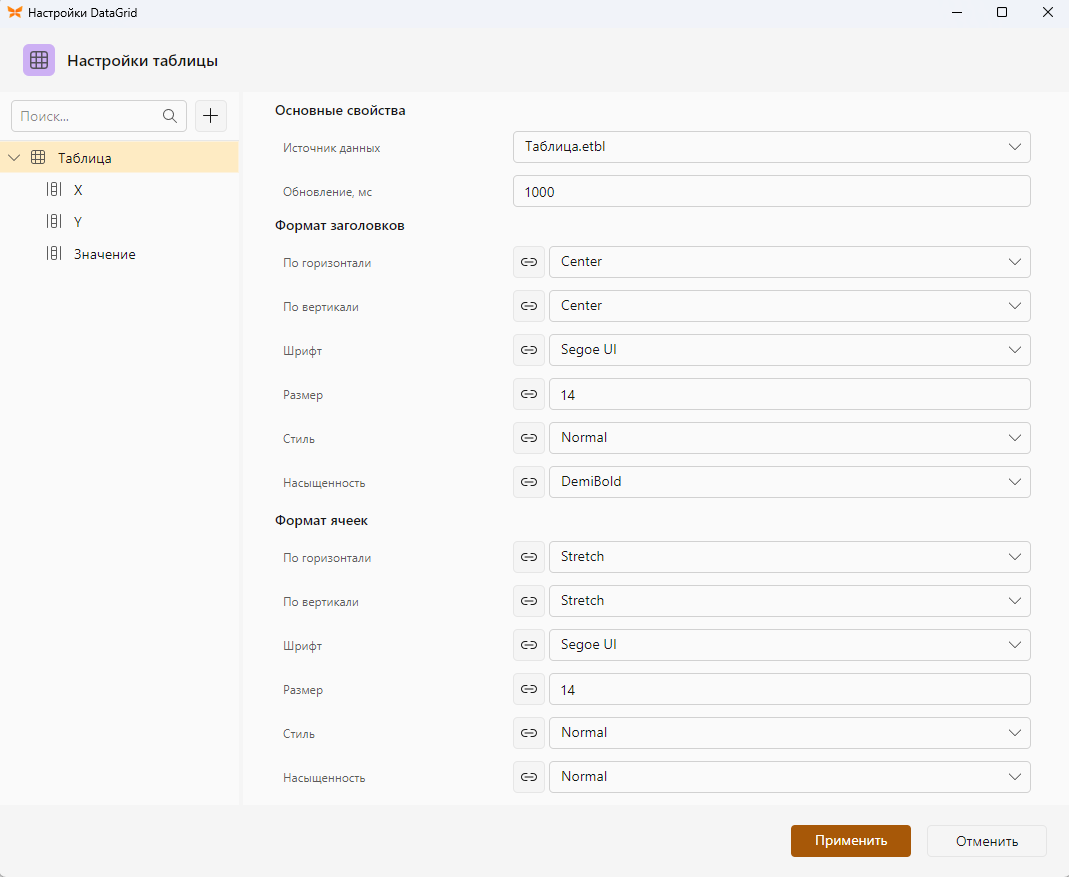The image size is (1069, 877).
Task: Open cell По горизонтали Stretch dropdown
Action: click(789, 557)
